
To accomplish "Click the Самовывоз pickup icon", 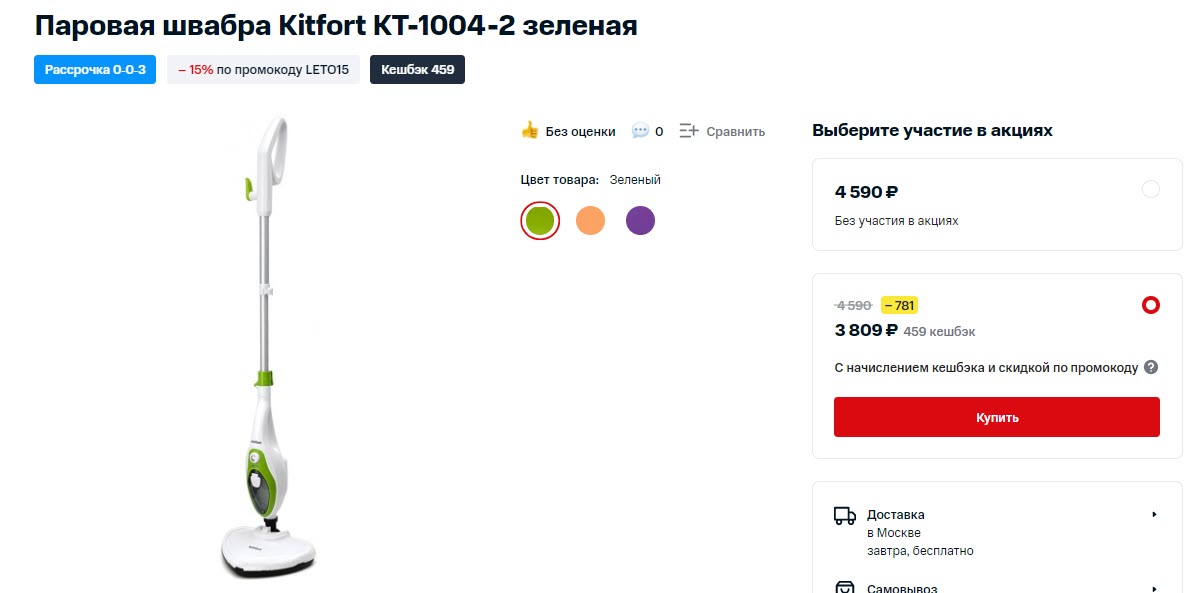I will pos(845,588).
